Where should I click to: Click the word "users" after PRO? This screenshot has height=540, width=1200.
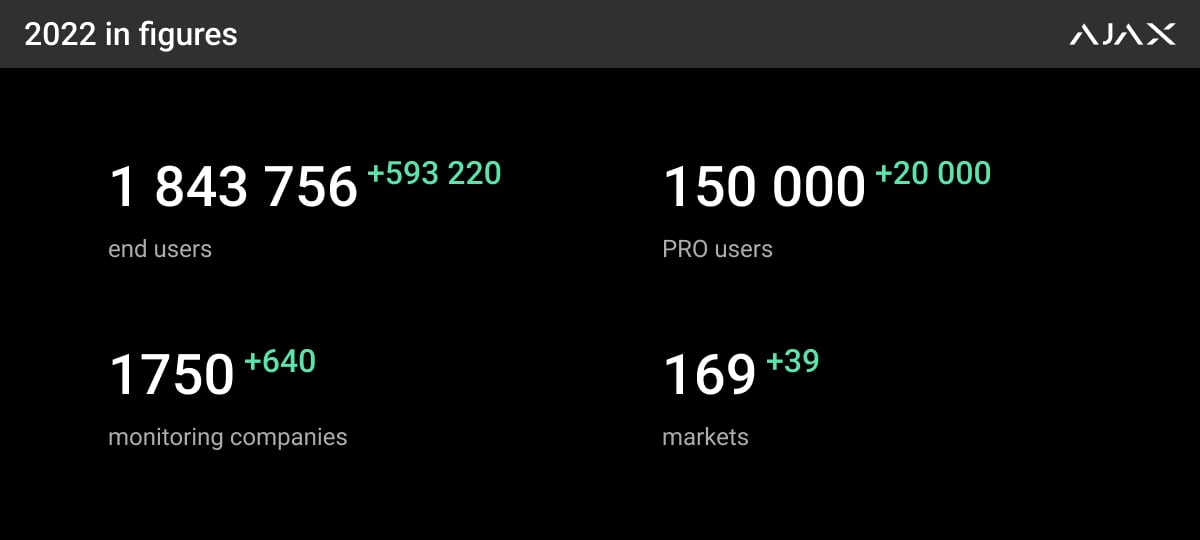point(744,249)
